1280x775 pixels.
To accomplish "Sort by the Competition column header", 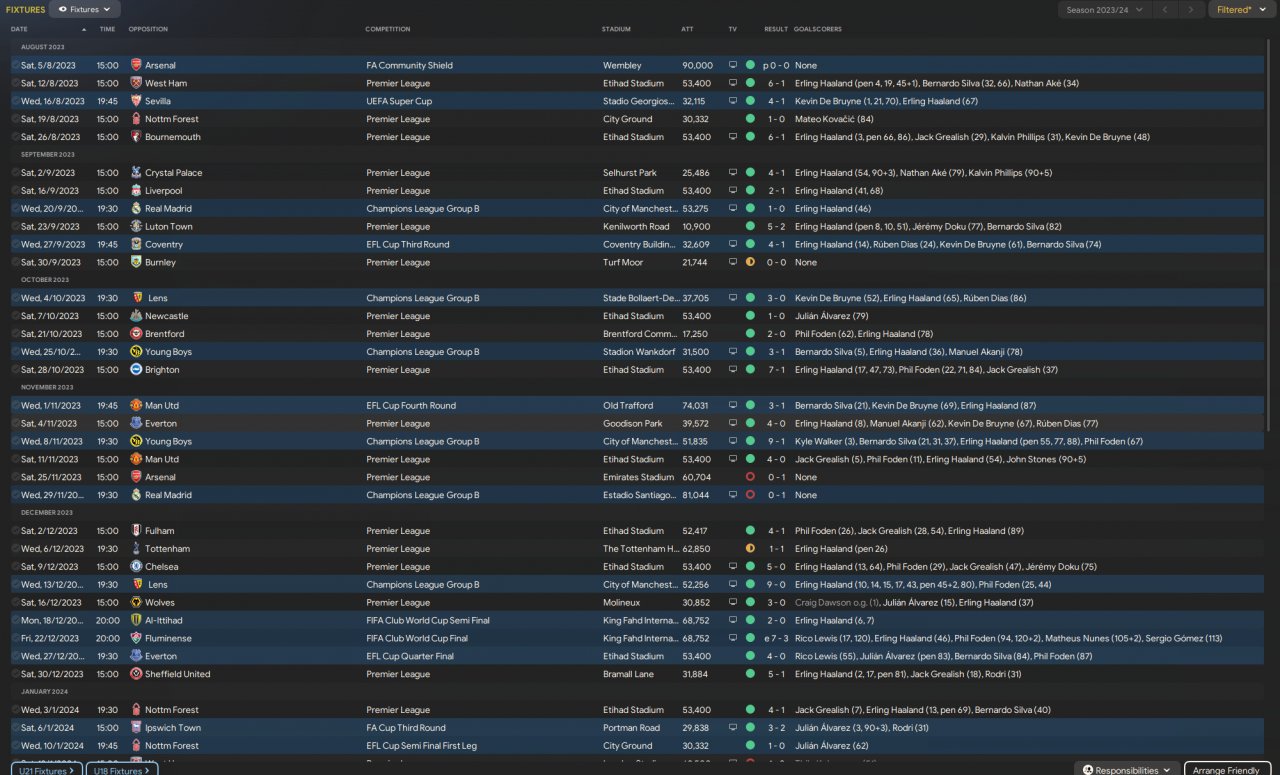I will [388, 29].
